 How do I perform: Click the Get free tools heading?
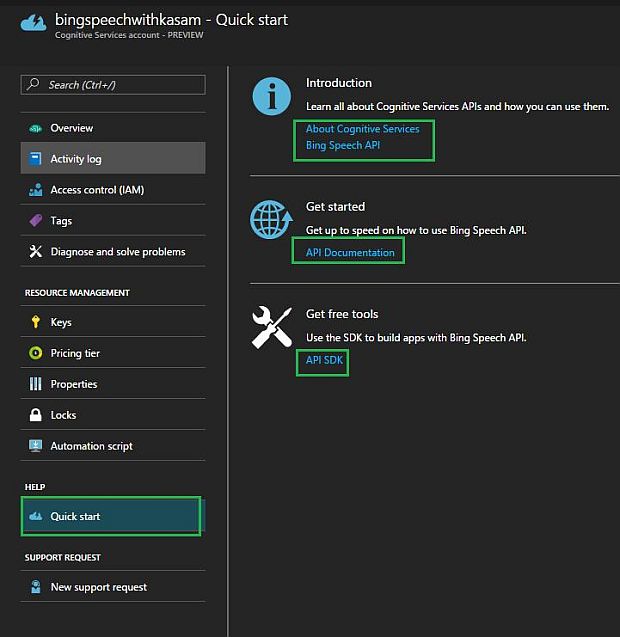342,314
